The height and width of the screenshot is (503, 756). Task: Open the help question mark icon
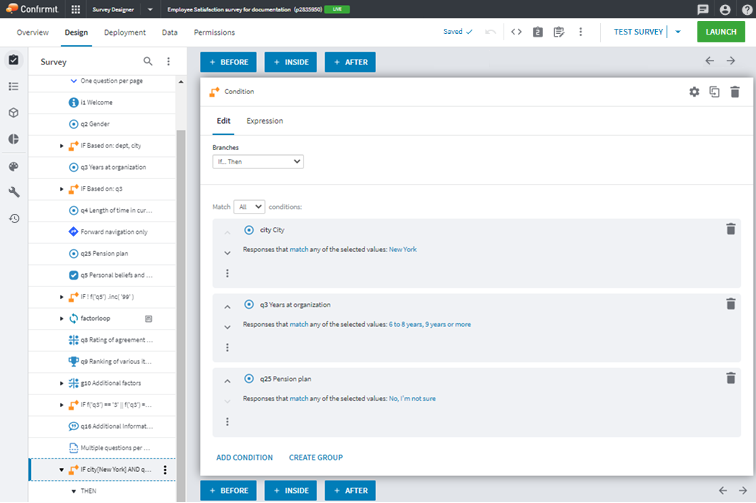pos(747,9)
